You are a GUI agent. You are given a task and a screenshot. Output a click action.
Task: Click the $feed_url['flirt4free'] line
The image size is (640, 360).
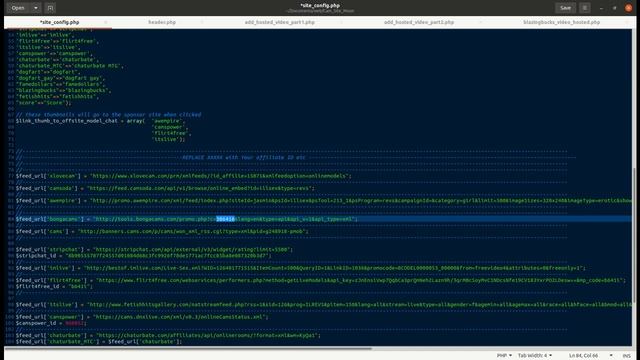click(321, 280)
